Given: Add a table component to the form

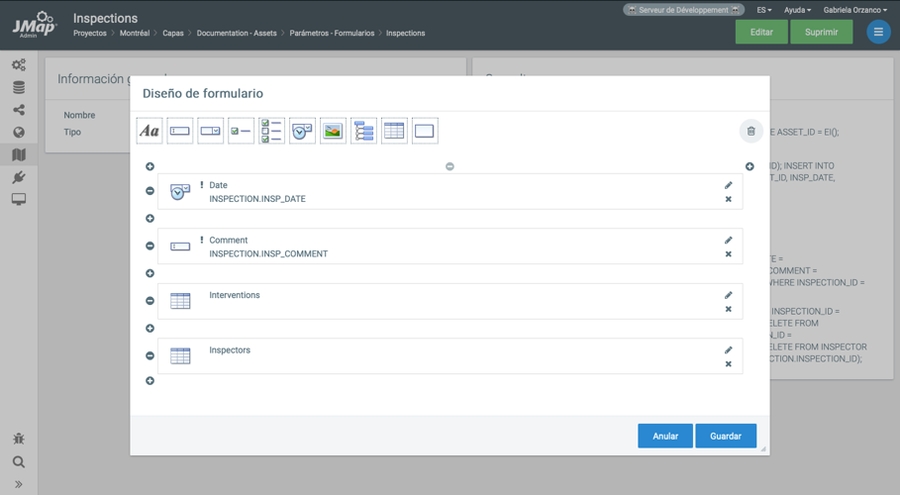Looking at the screenshot, I should [x=394, y=131].
